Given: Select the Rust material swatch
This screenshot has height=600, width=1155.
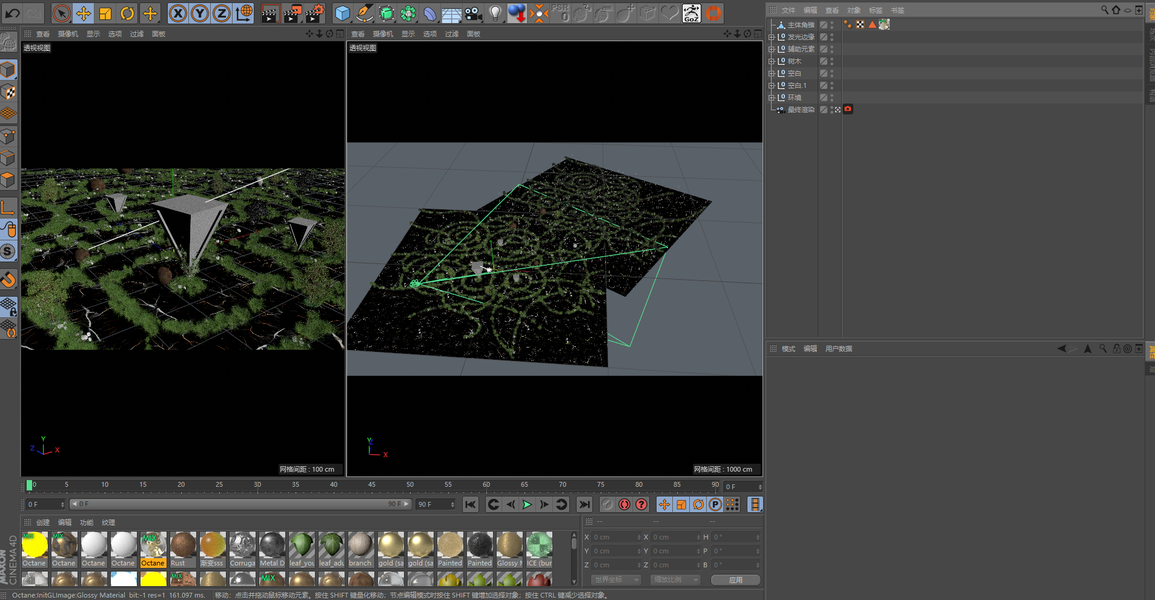Looking at the screenshot, I should (x=182, y=546).
